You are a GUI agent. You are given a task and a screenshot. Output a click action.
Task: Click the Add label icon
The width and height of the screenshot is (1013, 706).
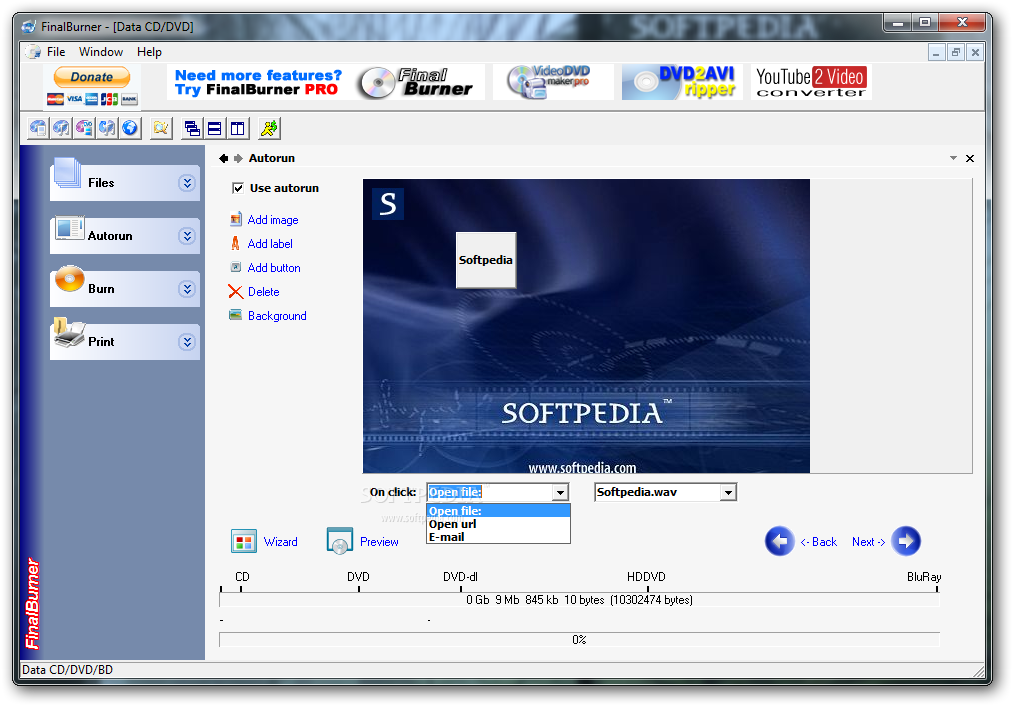[x=236, y=244]
